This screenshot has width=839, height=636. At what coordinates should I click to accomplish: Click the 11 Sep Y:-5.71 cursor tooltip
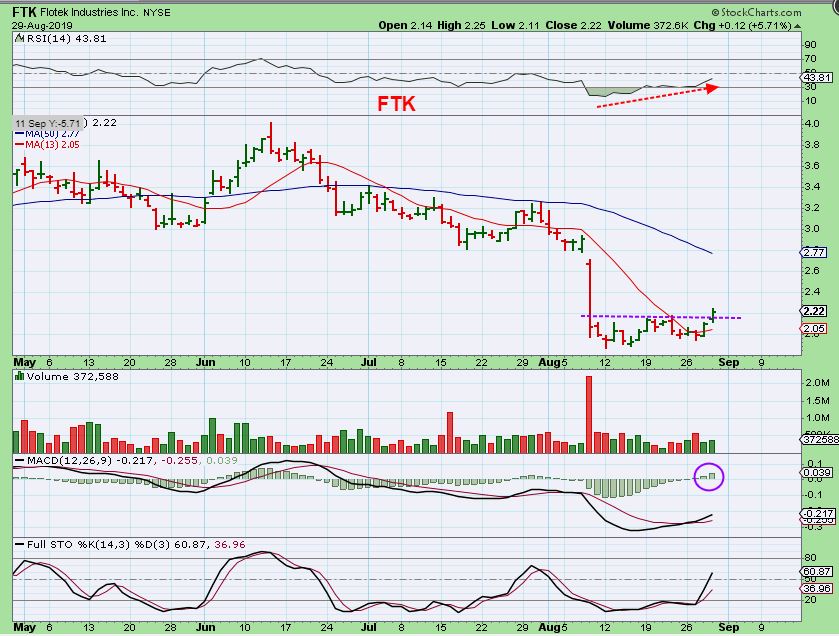click(48, 123)
